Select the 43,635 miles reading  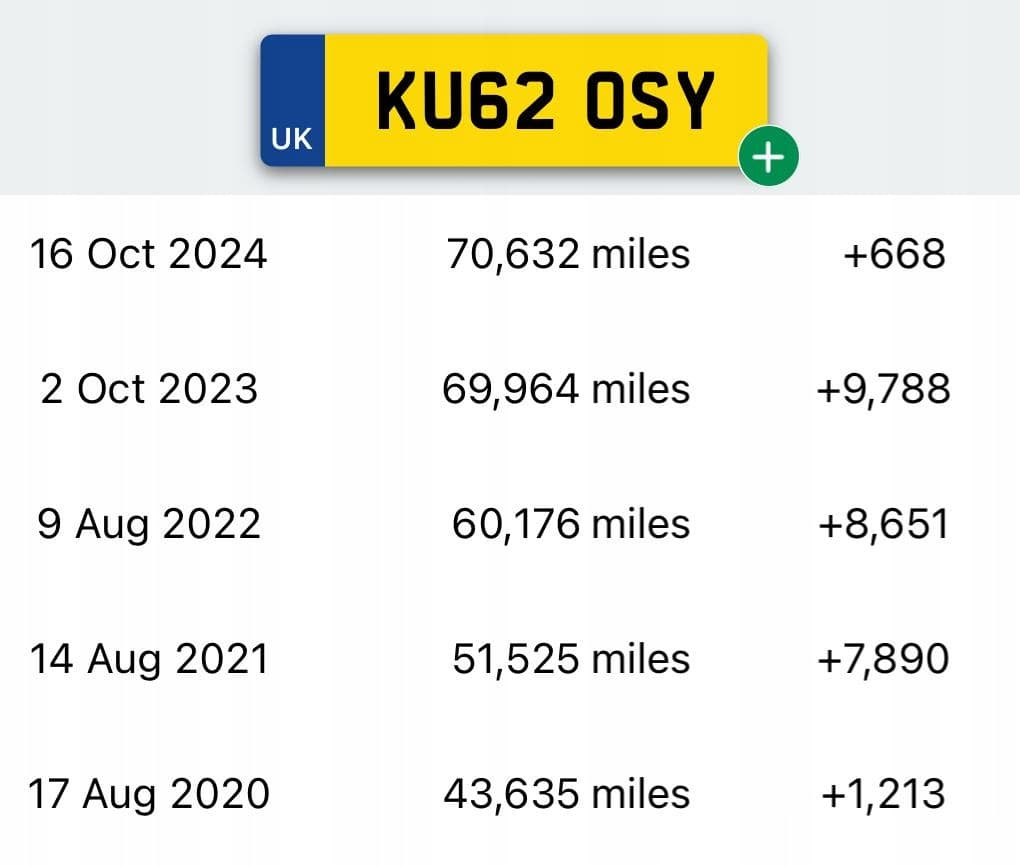coord(567,794)
